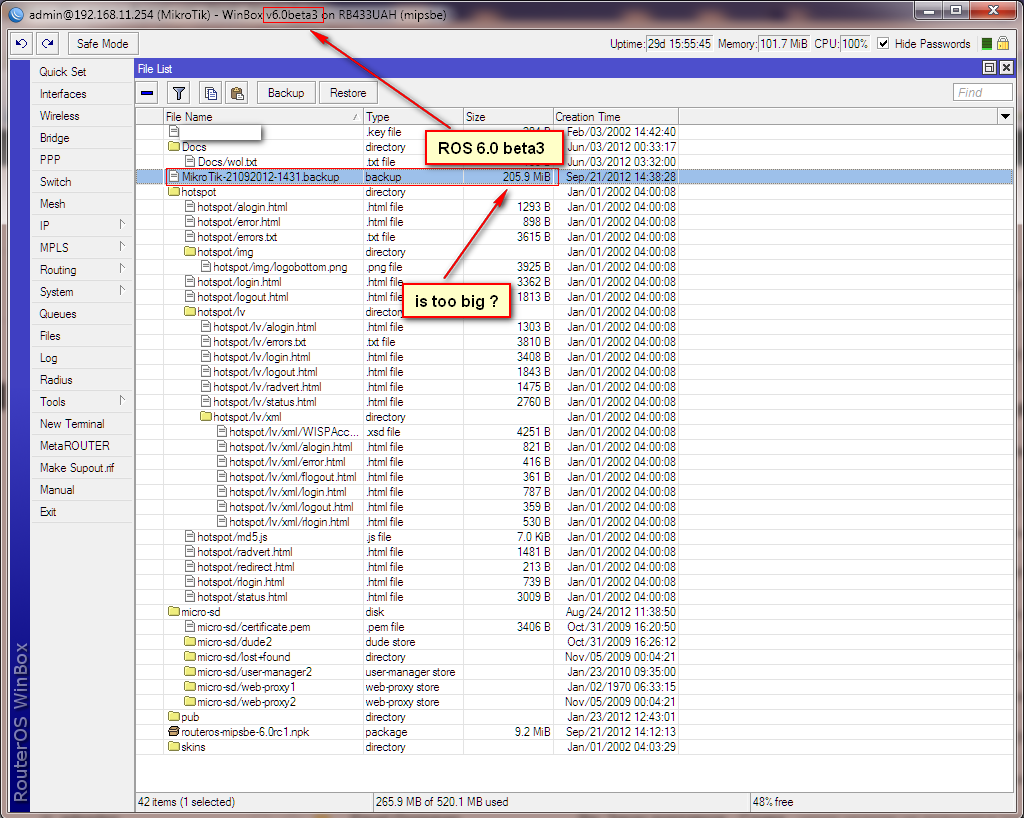1024x818 pixels.
Task: Toggle the Hide Passwords checkbox
Action: coord(883,44)
